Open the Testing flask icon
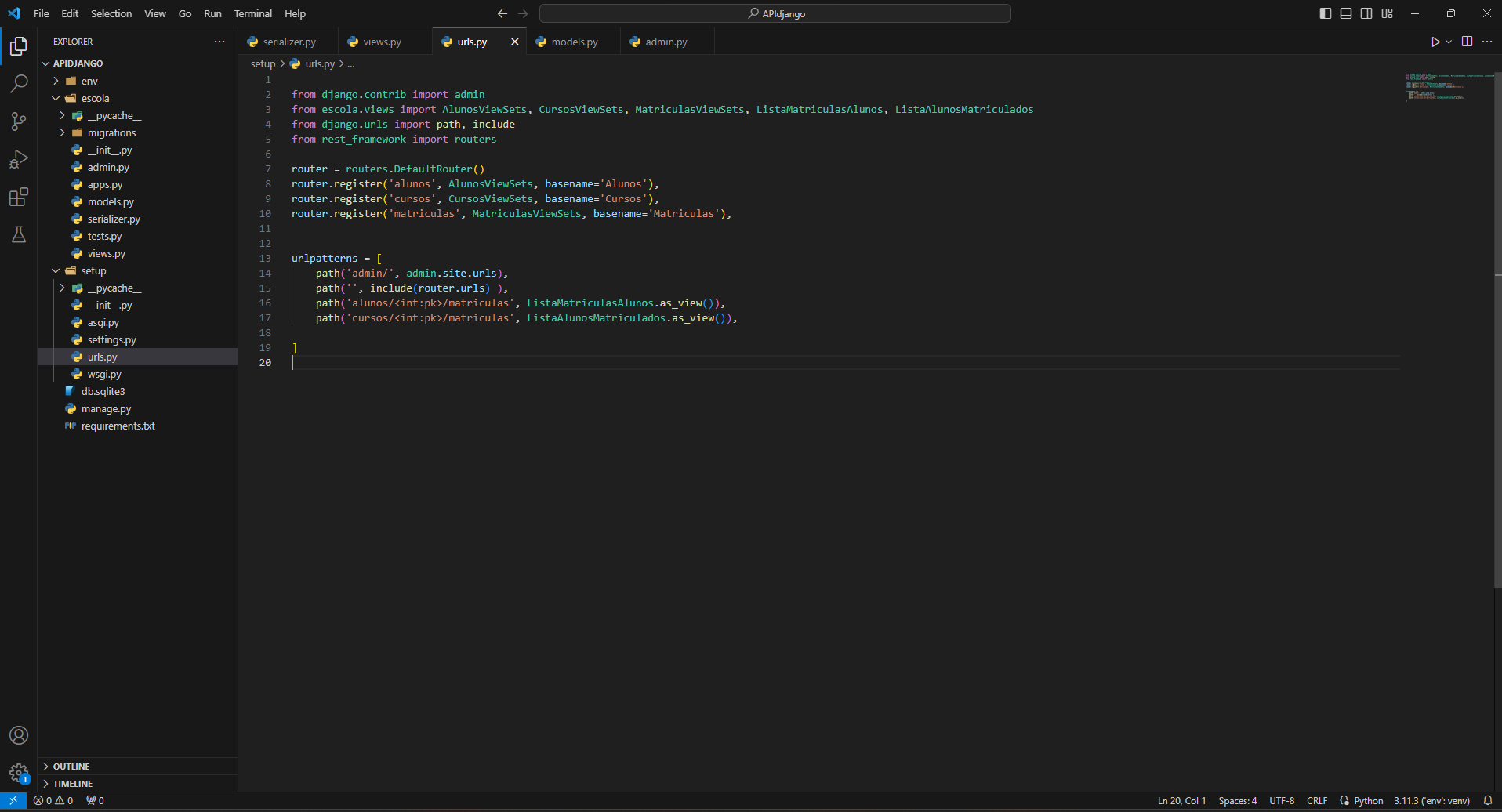Image resolution: width=1502 pixels, height=812 pixels. click(19, 234)
